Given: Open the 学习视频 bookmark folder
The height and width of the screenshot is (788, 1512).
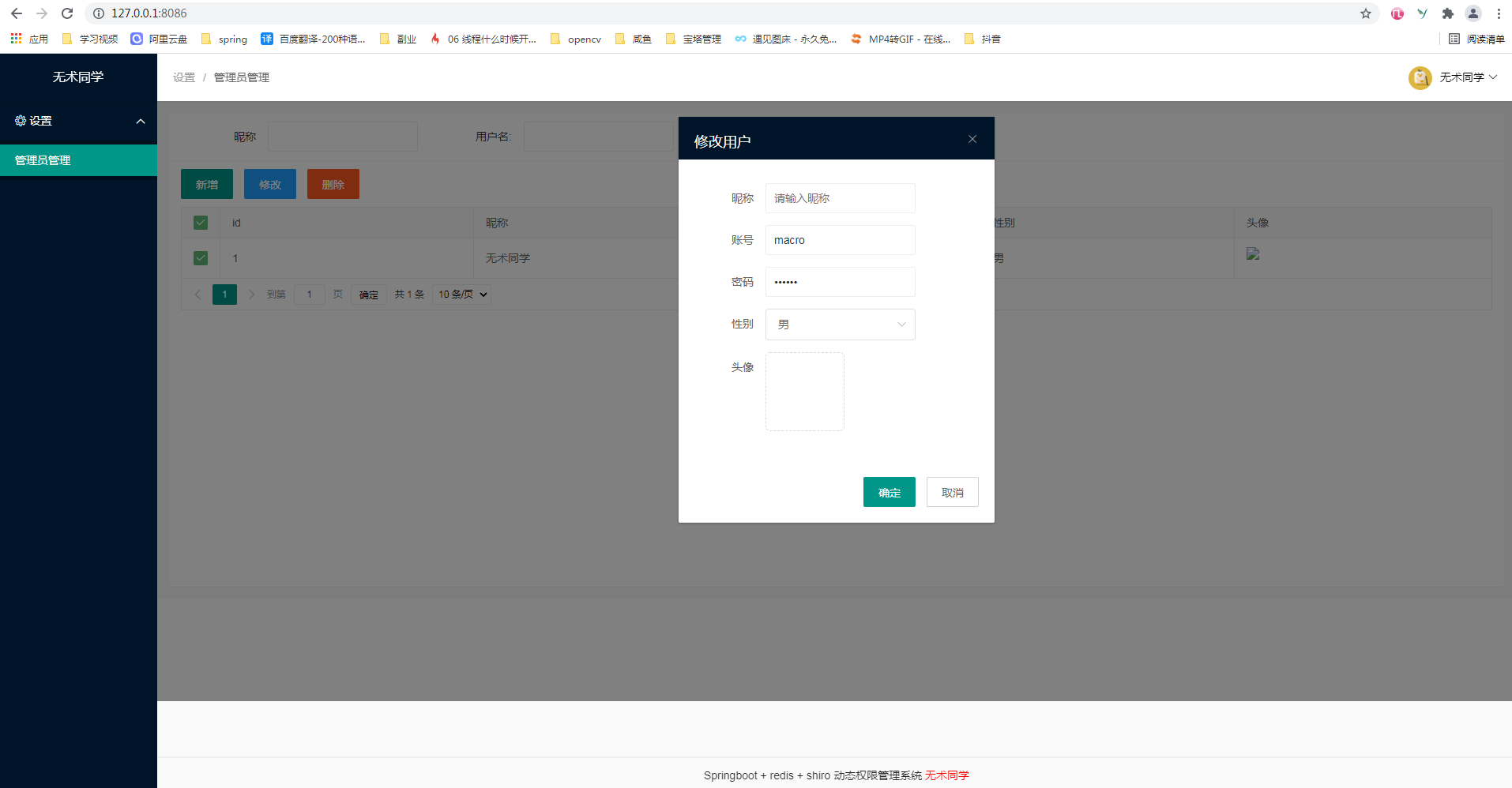Looking at the screenshot, I should [89, 39].
